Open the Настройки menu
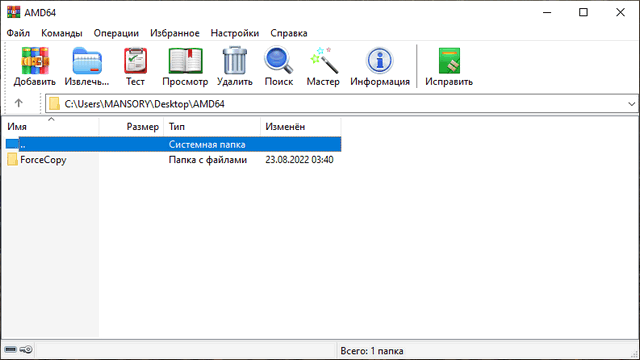640x360 pixels. tap(235, 33)
